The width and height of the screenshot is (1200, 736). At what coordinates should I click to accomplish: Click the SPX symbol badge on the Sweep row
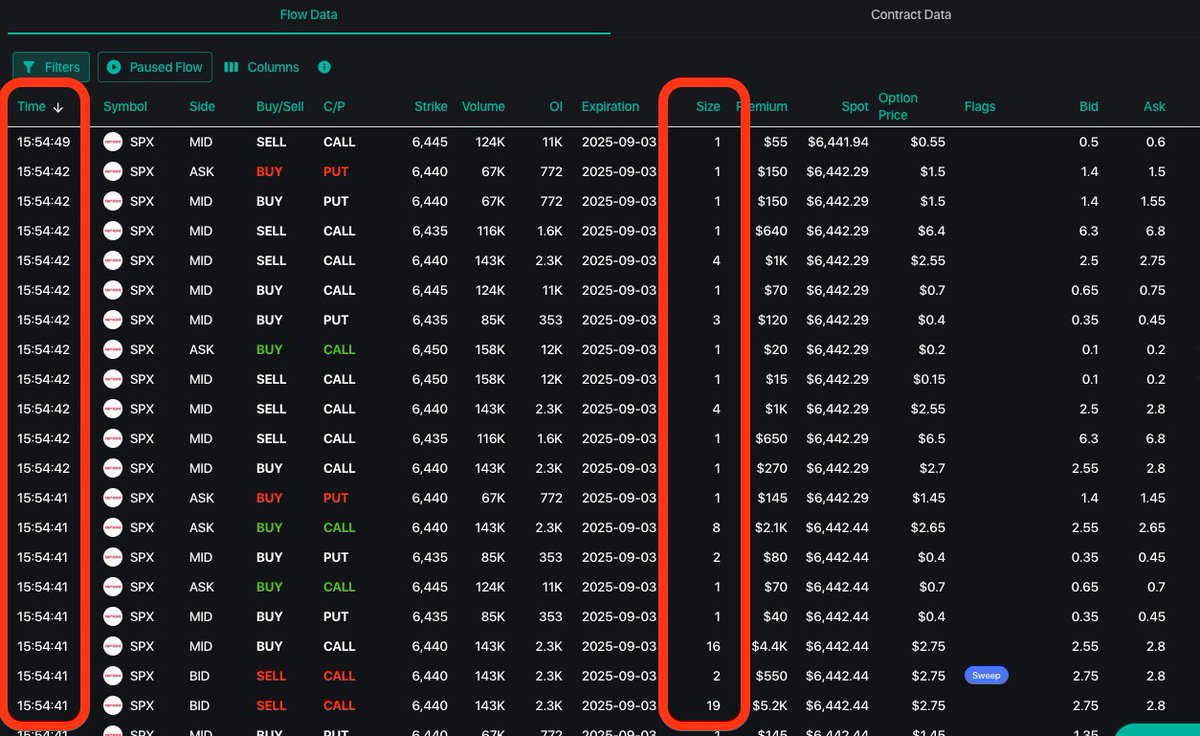click(x=112, y=676)
